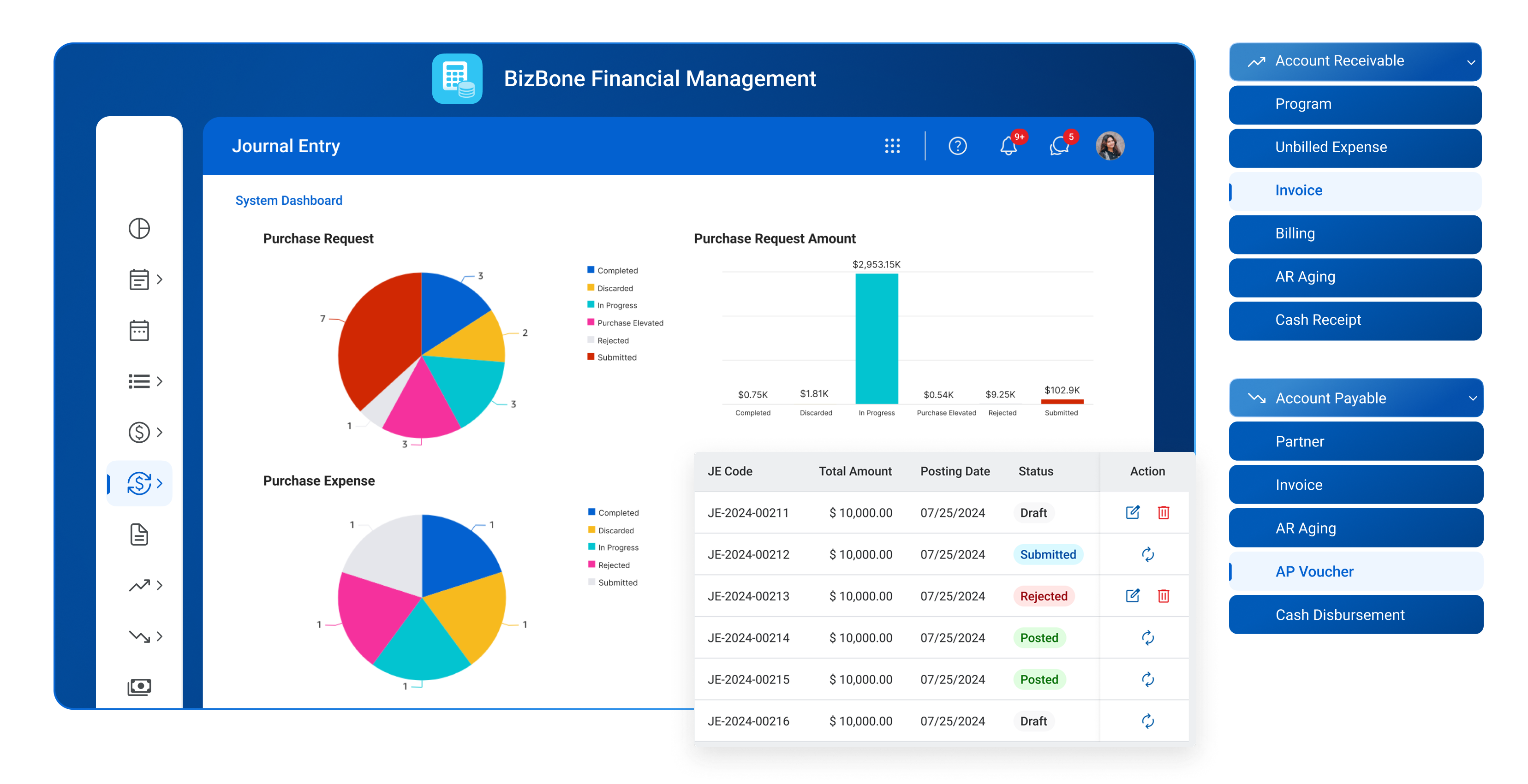Image resolution: width=1528 pixels, height=784 pixels.
Task: Delete journal entry JE-2024-00211
Action: point(1163,512)
